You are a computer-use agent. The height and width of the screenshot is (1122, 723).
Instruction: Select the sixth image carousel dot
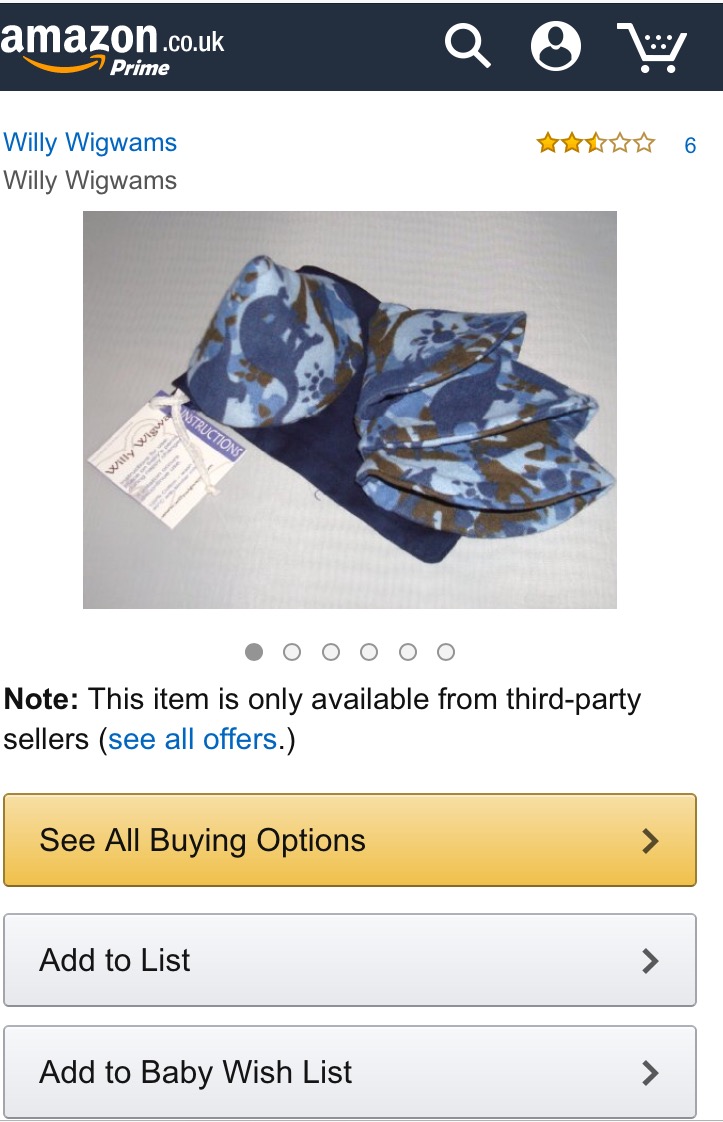[446, 652]
